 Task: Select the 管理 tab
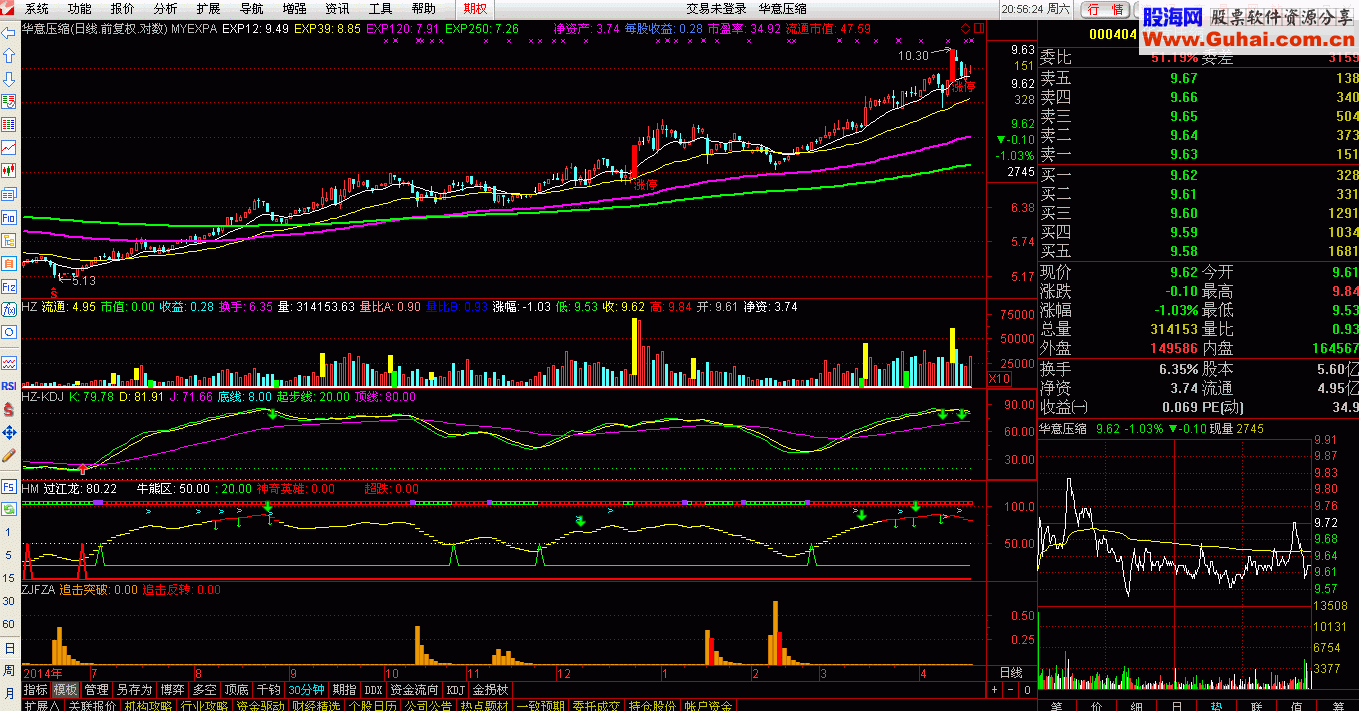click(96, 690)
